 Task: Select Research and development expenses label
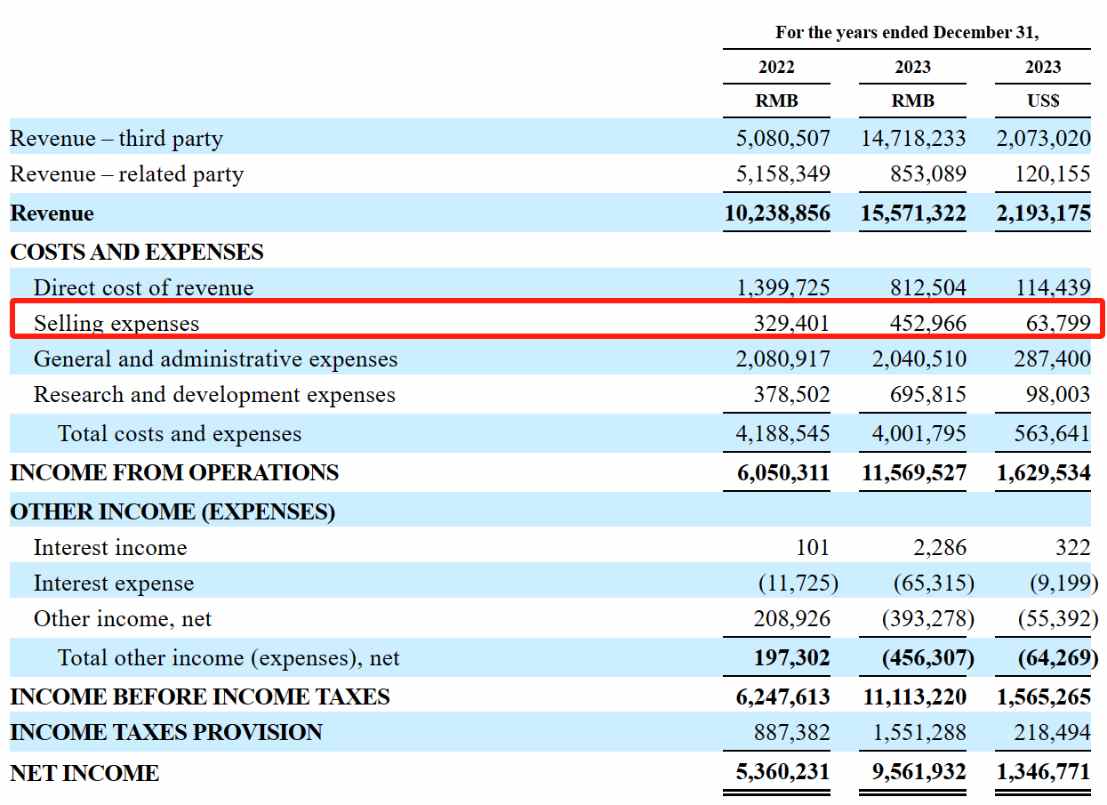214,395
